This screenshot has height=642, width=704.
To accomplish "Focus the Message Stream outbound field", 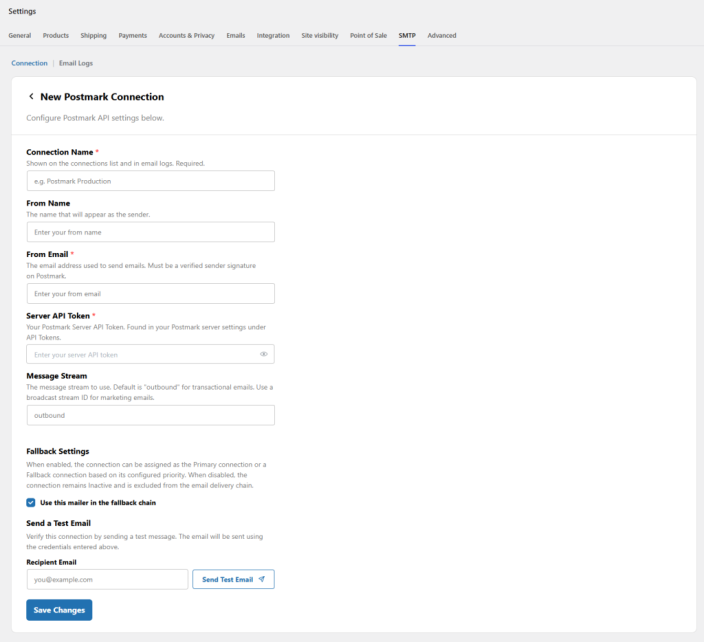I will pos(151,415).
